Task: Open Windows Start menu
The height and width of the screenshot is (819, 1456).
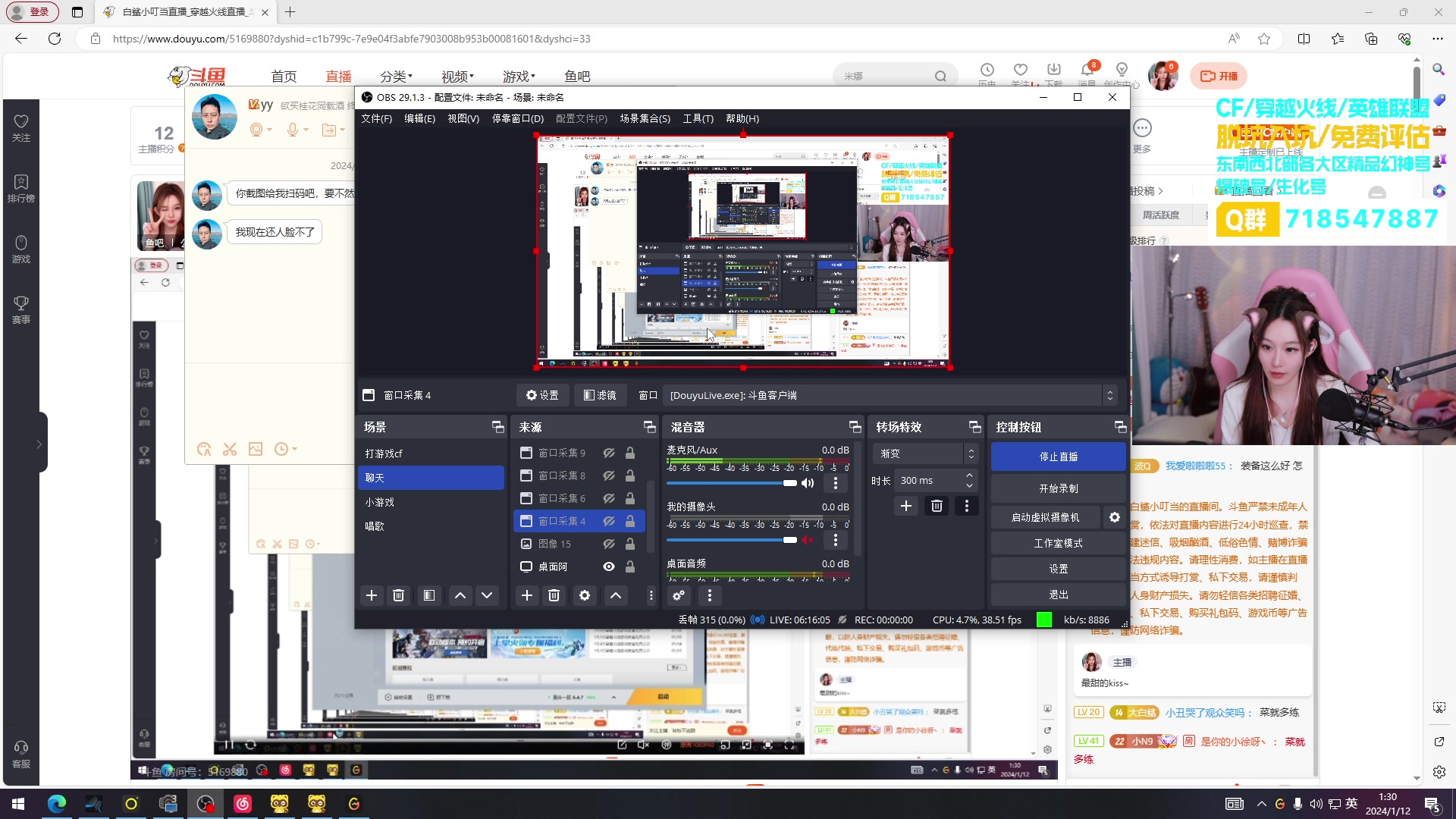Action: (18, 803)
